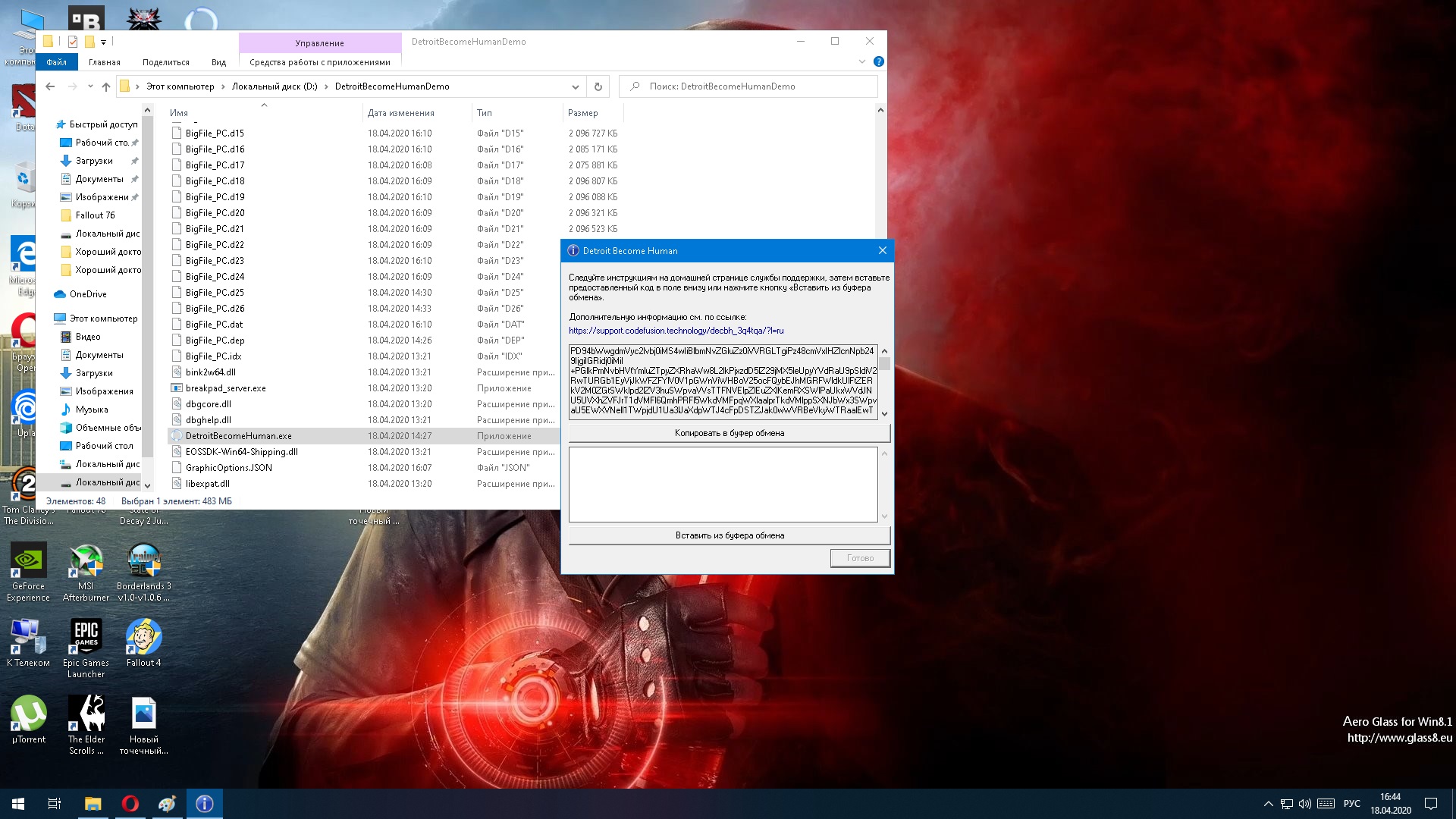Open The Elder Scrolls desktop shortcut
Image resolution: width=1456 pixels, height=819 pixels.
pyautogui.click(x=86, y=724)
